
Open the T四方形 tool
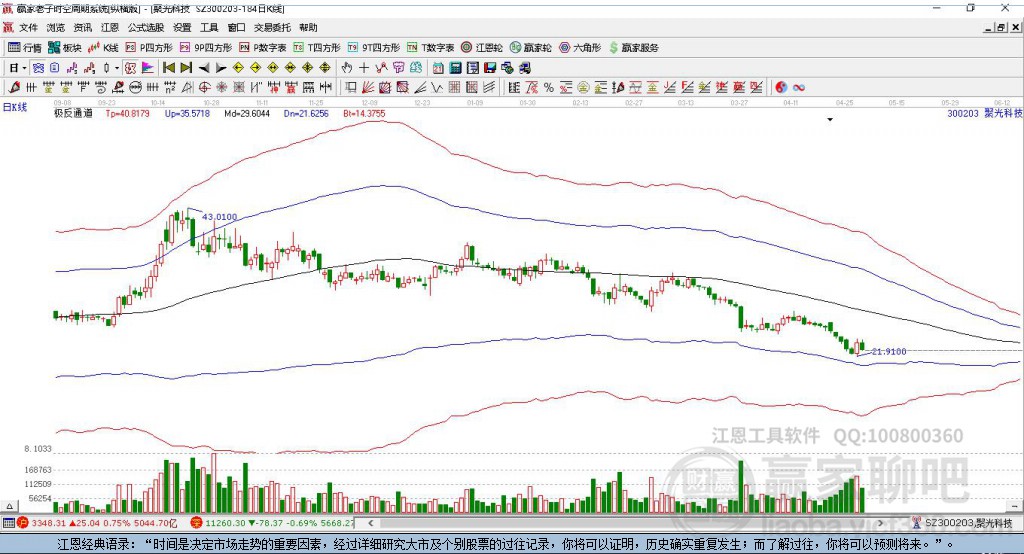pos(317,48)
